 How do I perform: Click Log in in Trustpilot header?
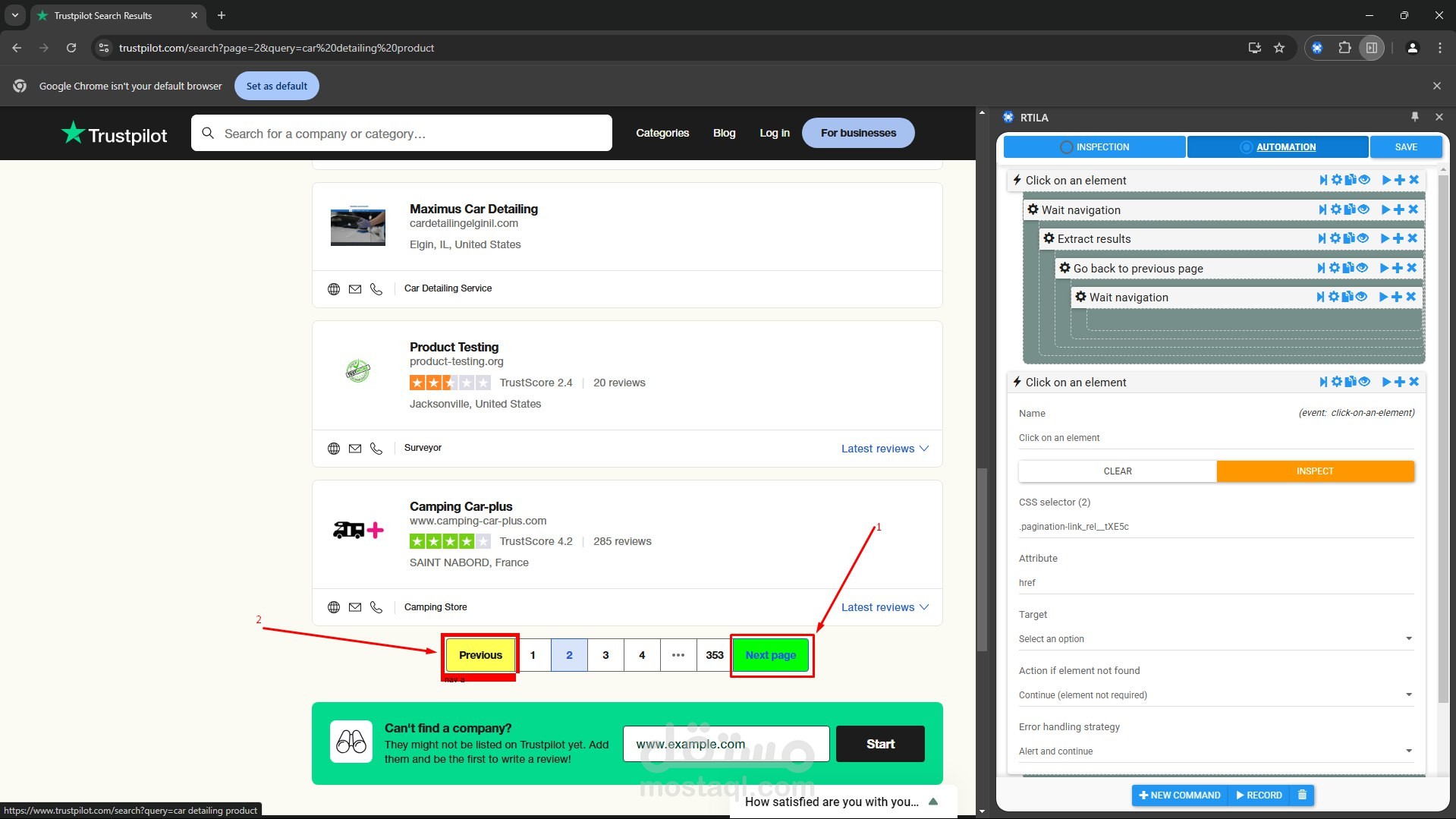tap(775, 133)
